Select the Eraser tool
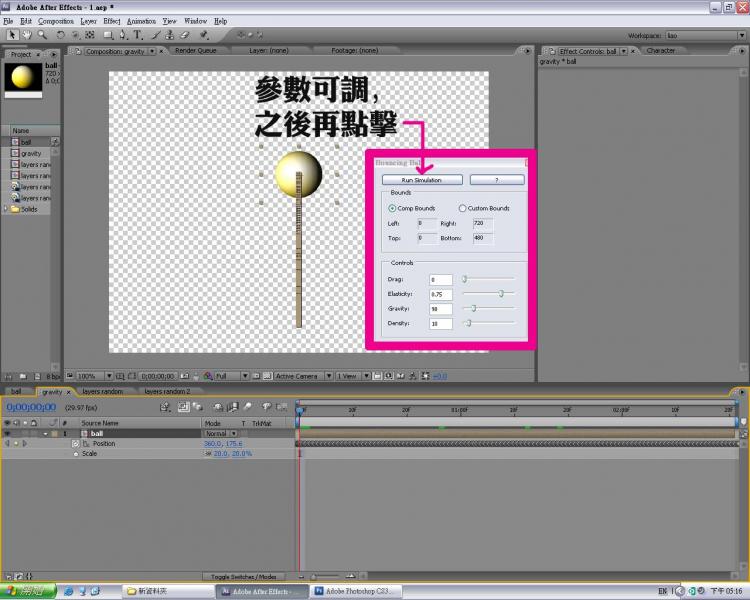750x600 pixels. (185, 35)
